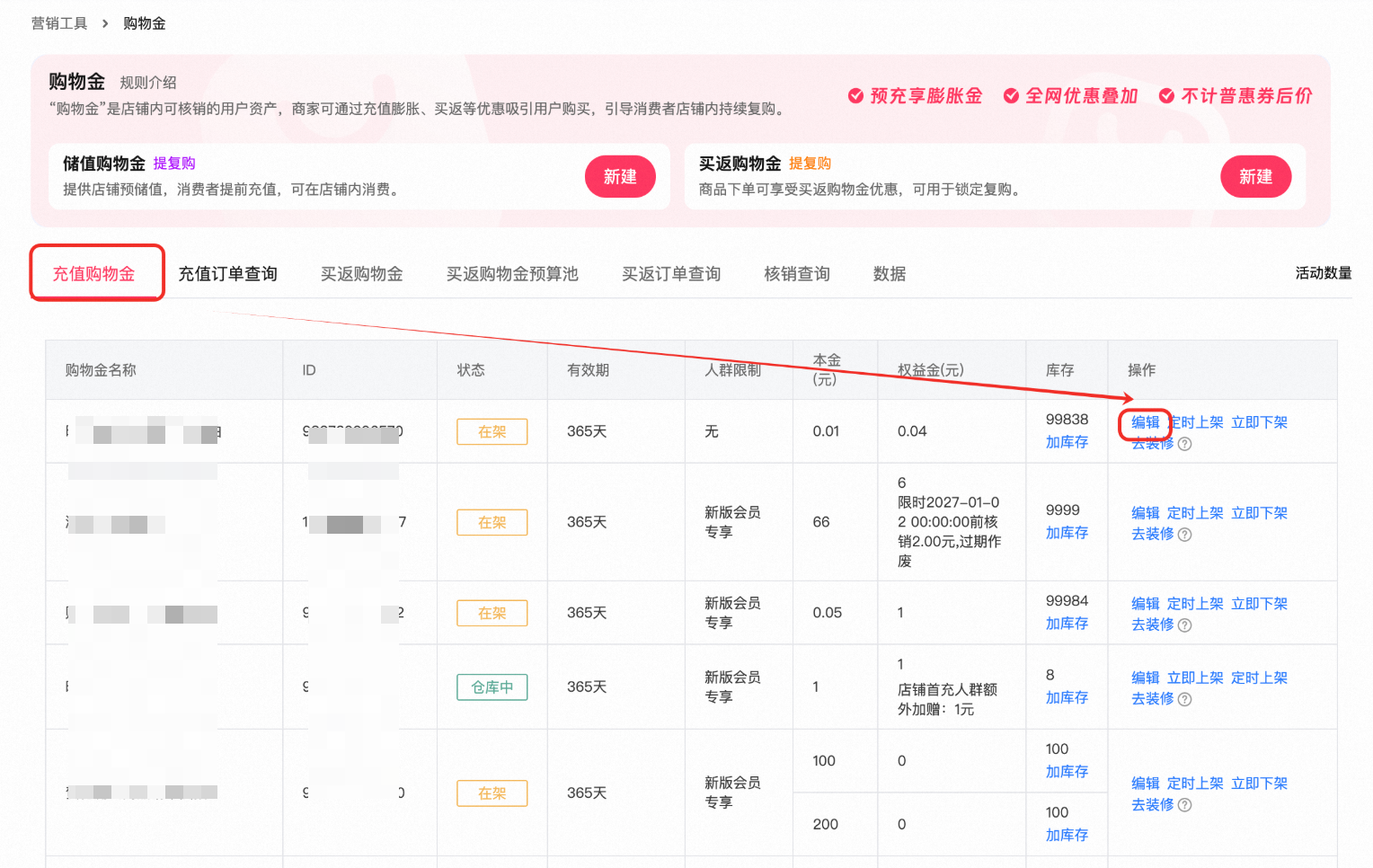Click 去装修 in the 仓库中 row

1153,698
